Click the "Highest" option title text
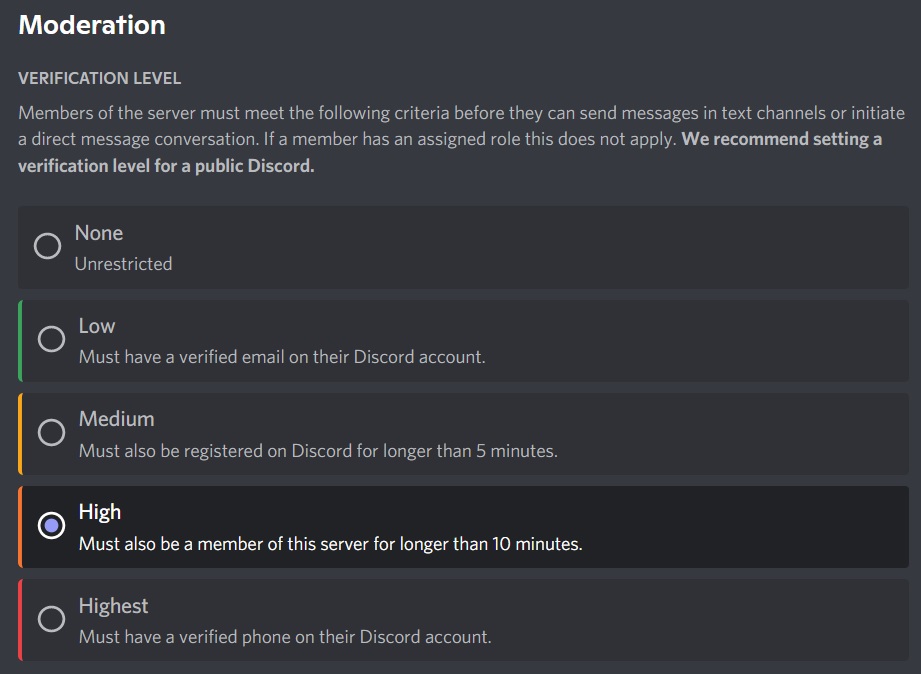921x674 pixels. (113, 606)
